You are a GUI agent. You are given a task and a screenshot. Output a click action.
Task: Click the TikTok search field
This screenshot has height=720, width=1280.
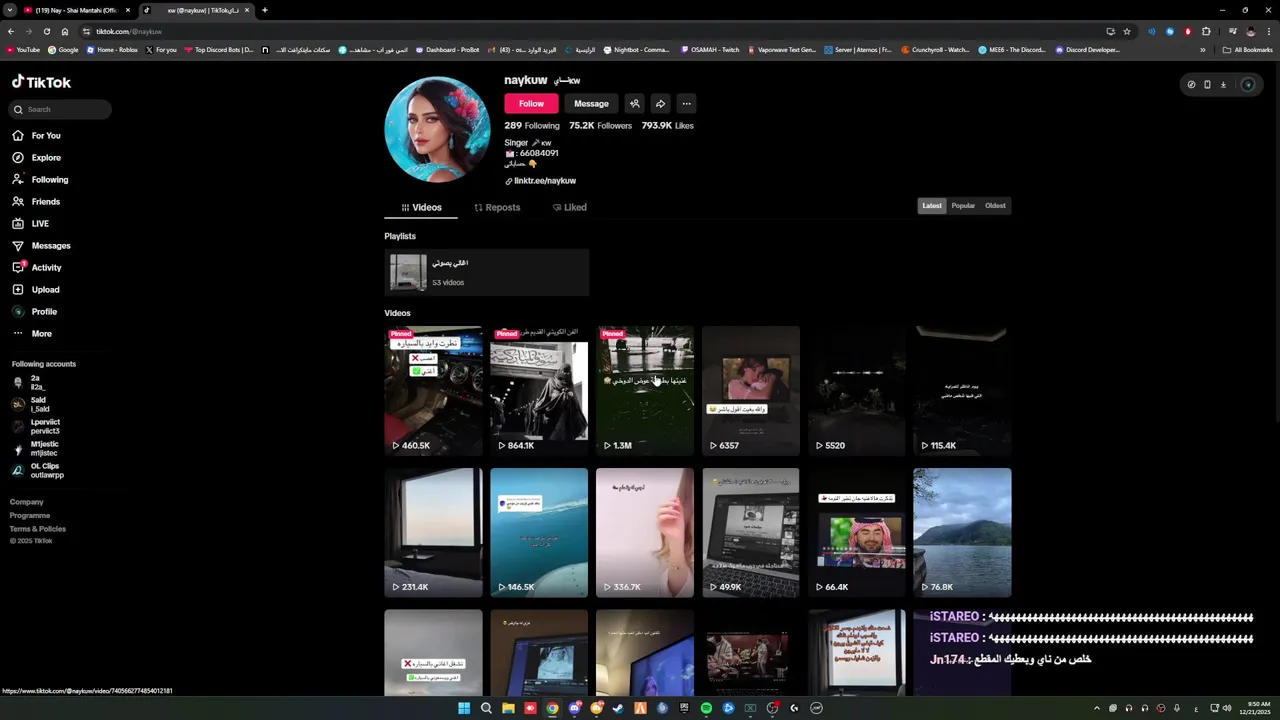[x=61, y=109]
